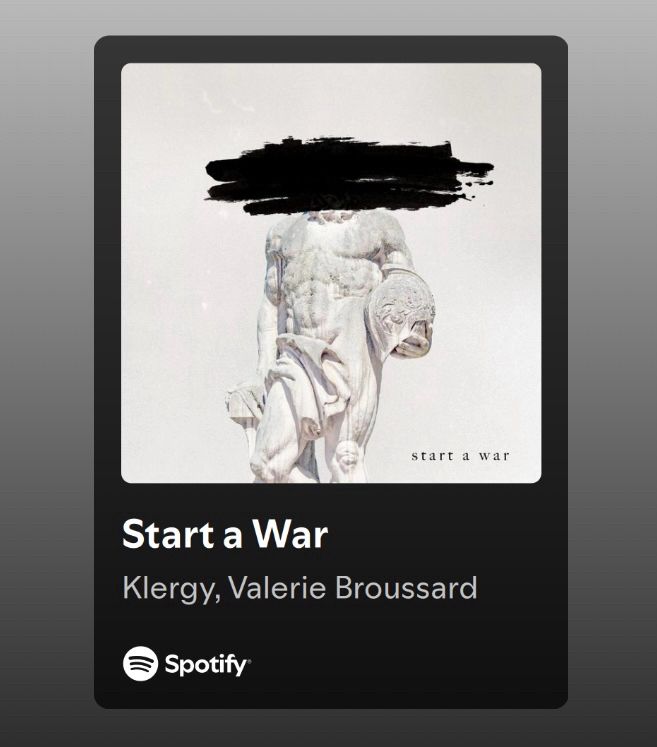Screen dimensions: 657x747
Task: Click the Spotify wordmark text
Action: (x=205, y=664)
